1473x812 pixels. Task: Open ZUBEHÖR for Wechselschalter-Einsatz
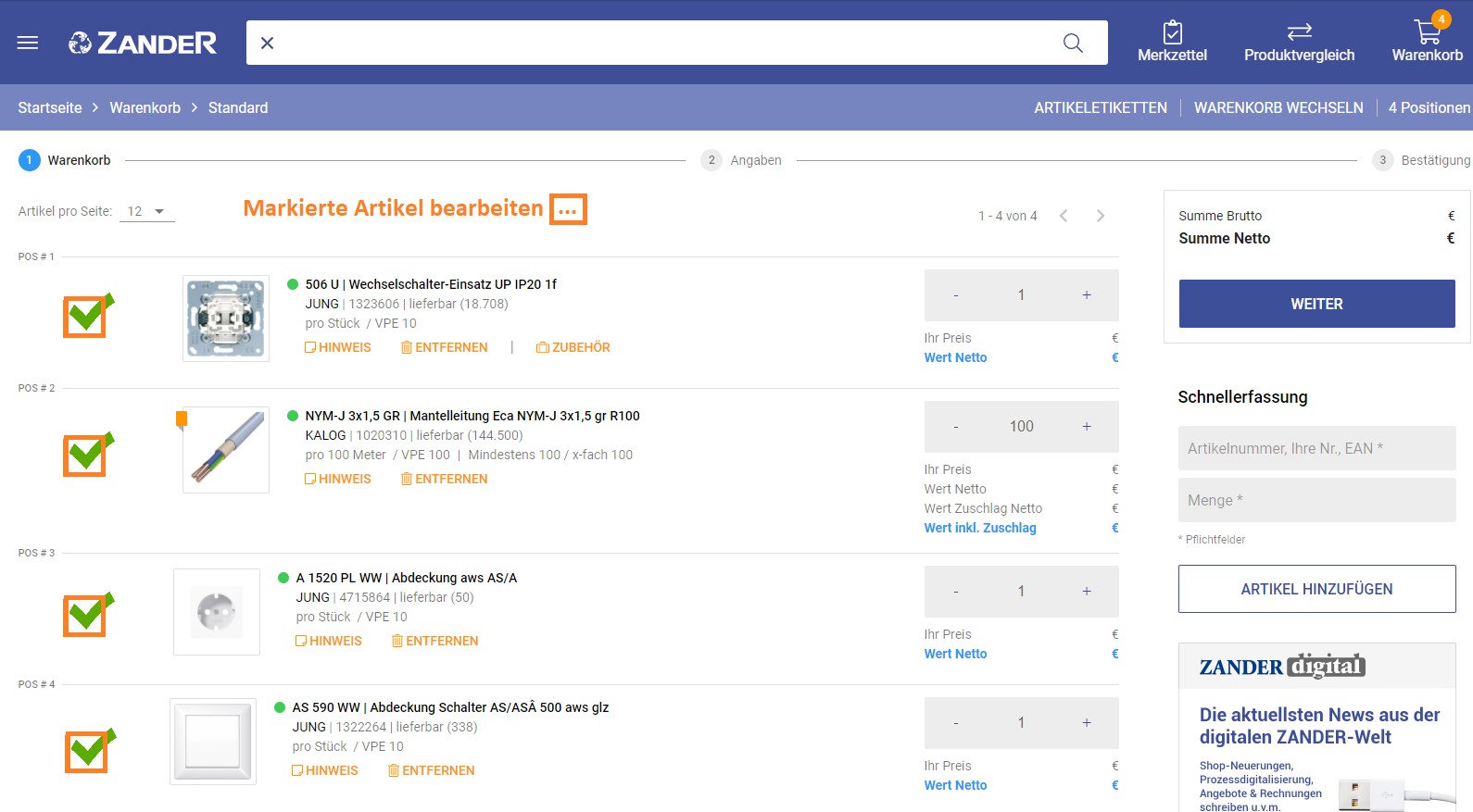tap(573, 347)
